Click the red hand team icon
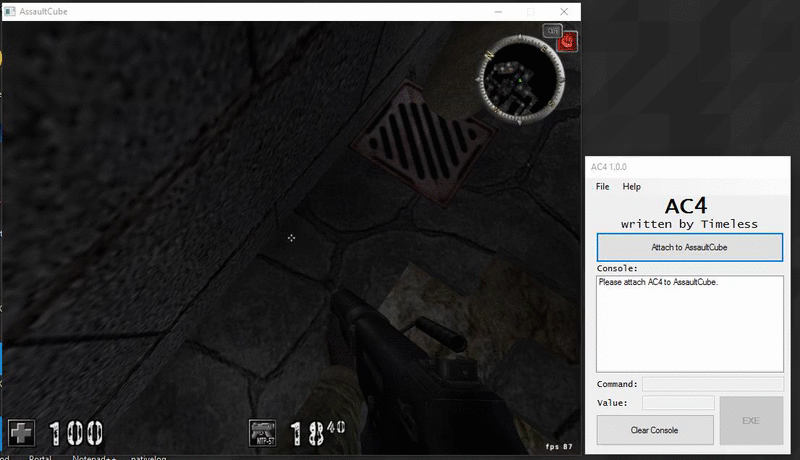The height and width of the screenshot is (460, 800). [567, 42]
